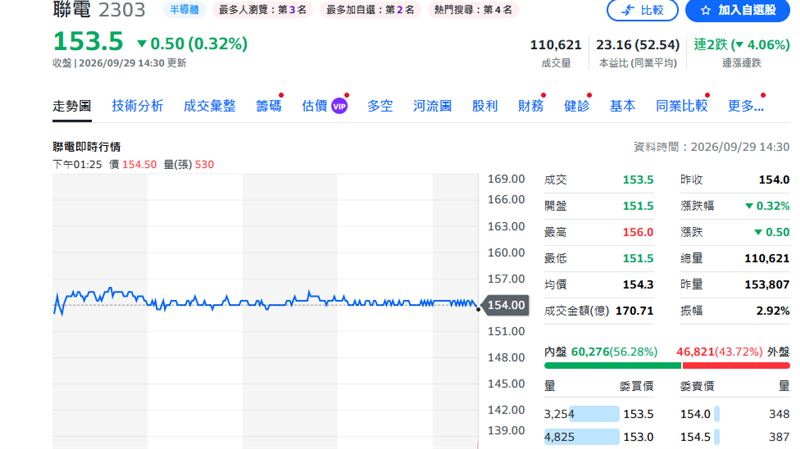Click the 比較 compare button
Screen dimensions: 800x449
click(642, 10)
